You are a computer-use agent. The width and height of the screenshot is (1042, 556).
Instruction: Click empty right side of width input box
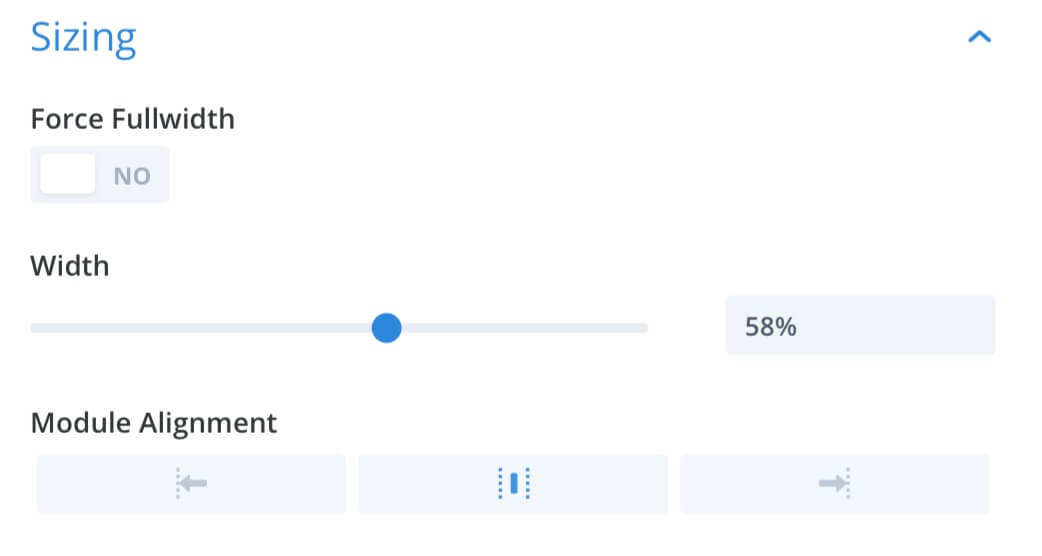pyautogui.click(x=917, y=325)
